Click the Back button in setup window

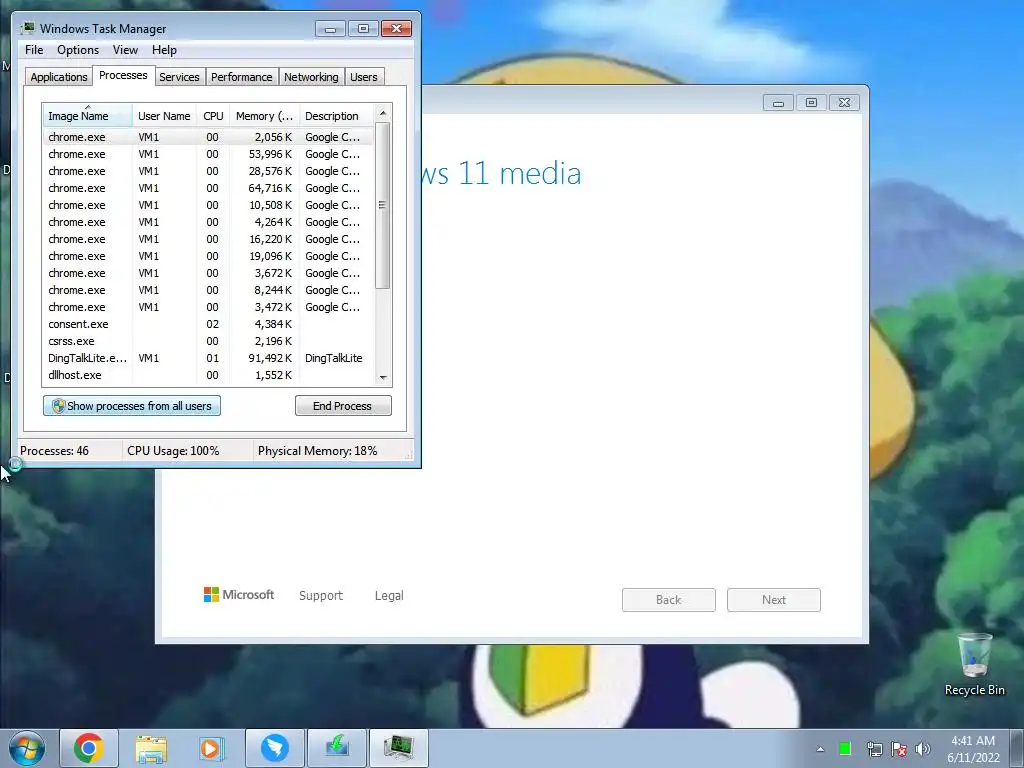click(x=669, y=600)
